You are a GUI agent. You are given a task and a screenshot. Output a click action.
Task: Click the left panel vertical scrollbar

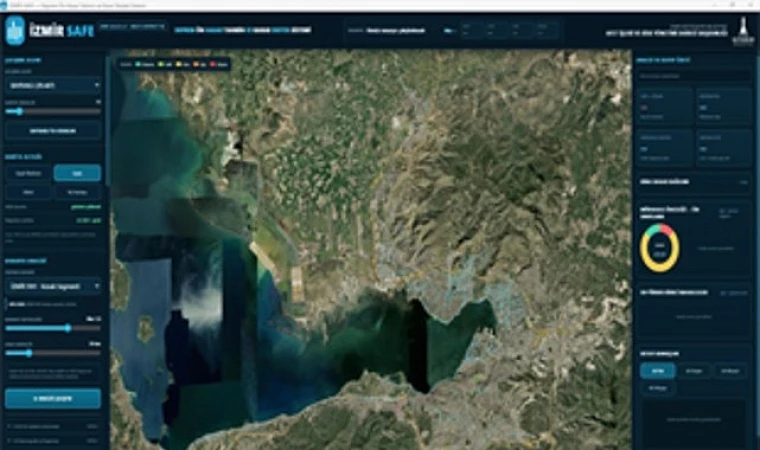(108, 121)
